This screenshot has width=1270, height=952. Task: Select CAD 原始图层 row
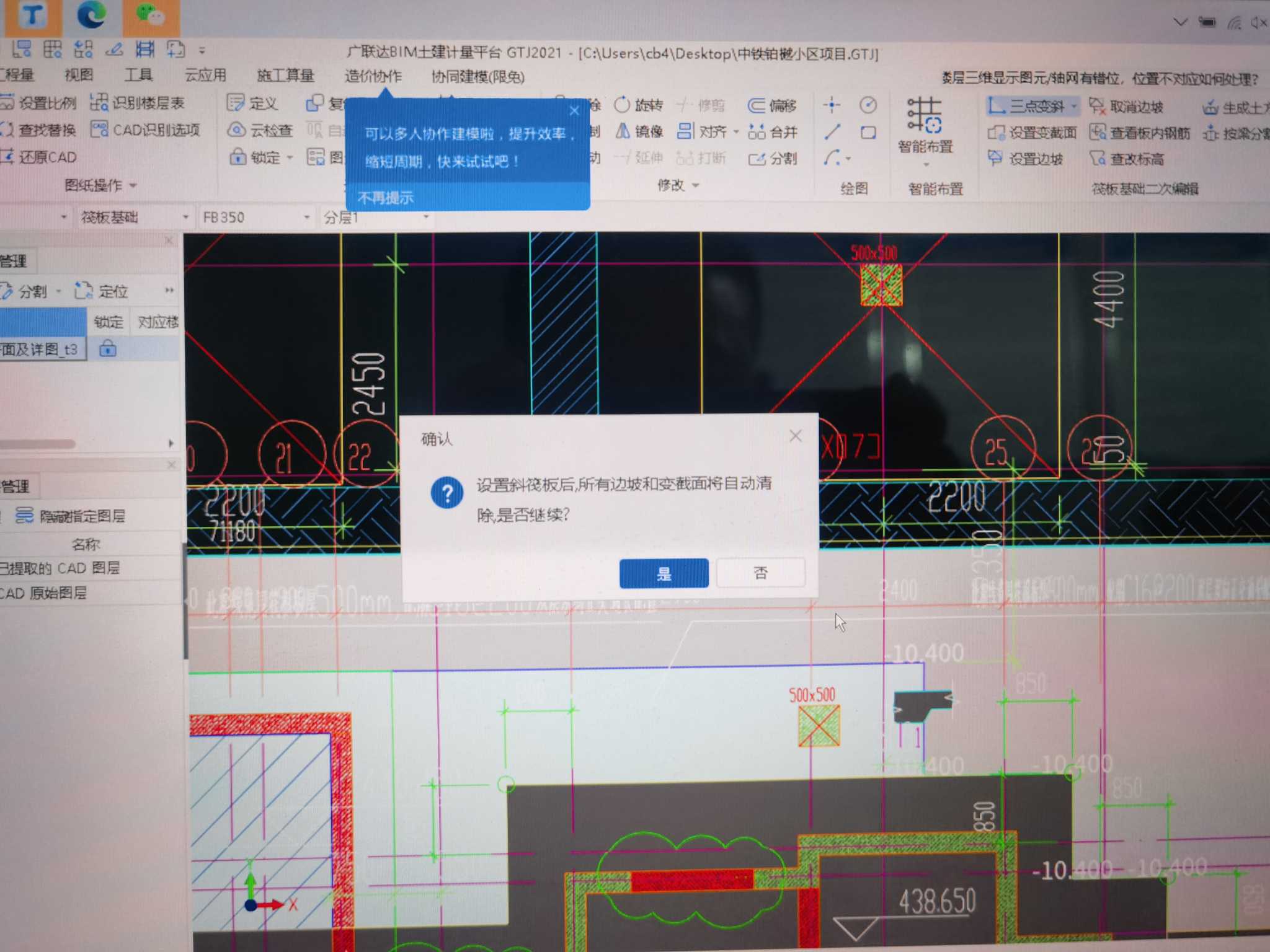(91, 593)
